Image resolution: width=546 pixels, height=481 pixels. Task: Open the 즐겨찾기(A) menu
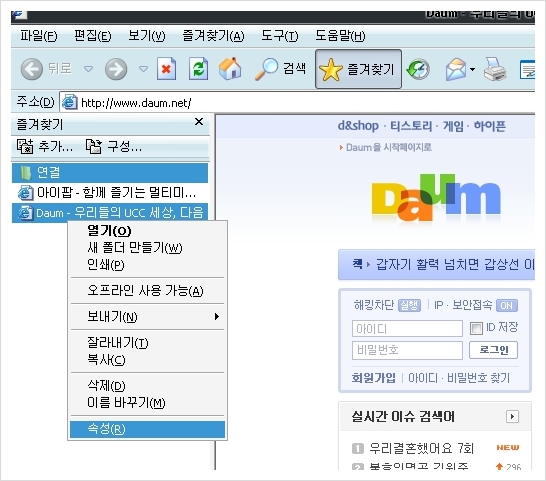(213, 36)
